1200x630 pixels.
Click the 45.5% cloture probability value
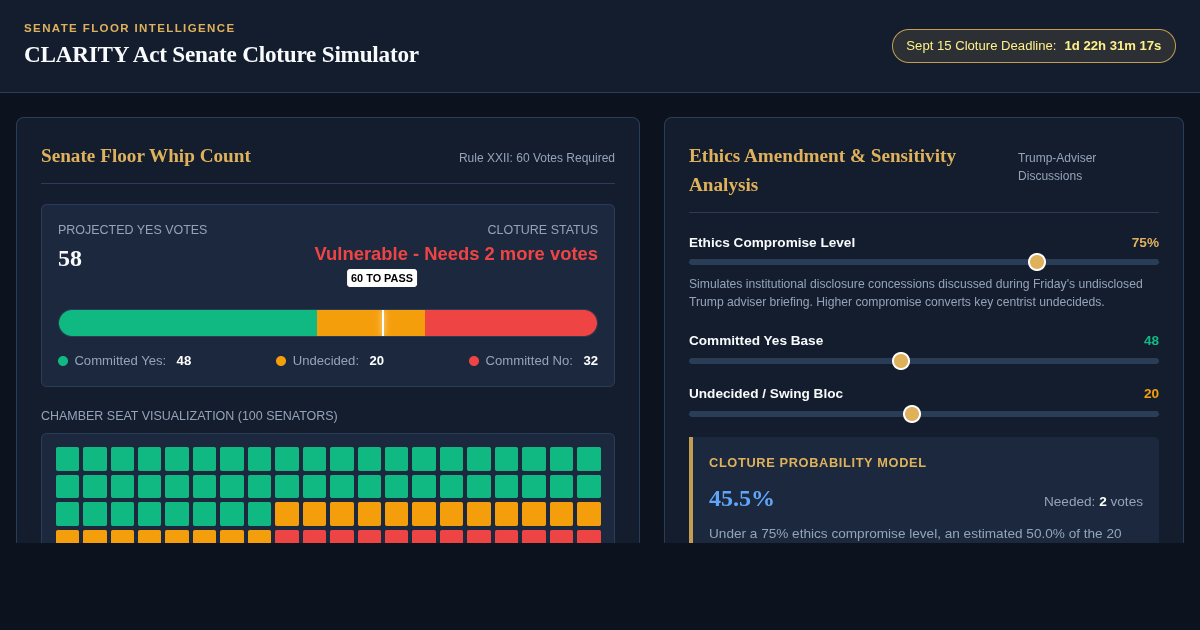click(x=741, y=498)
